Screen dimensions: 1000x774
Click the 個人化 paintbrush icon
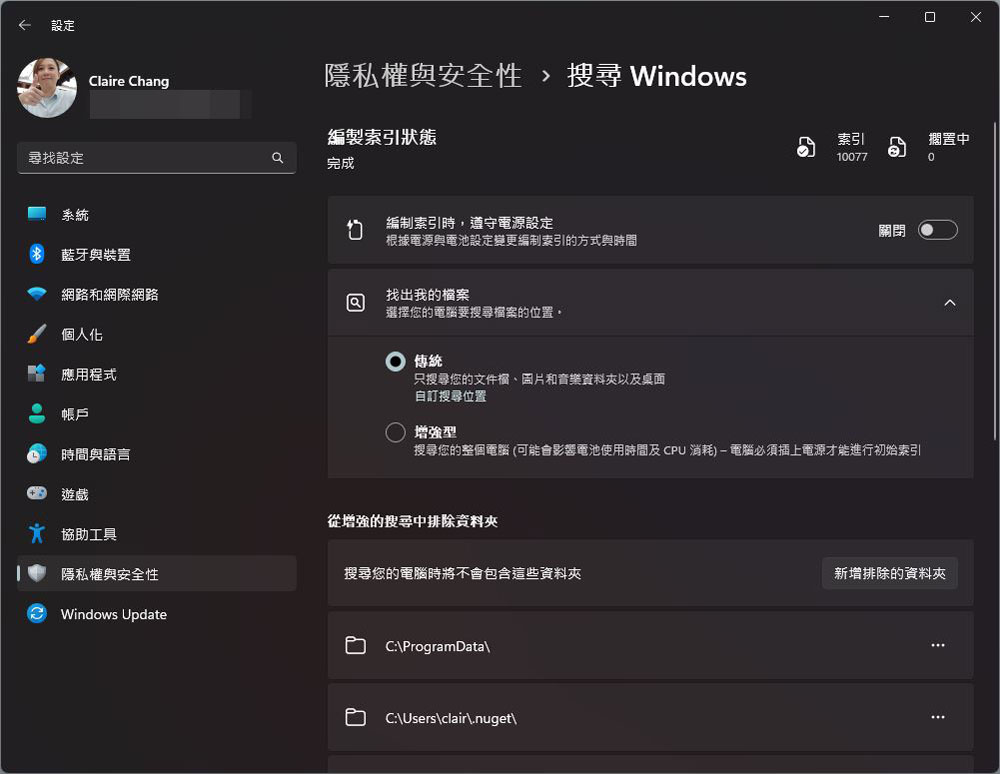pyautogui.click(x=37, y=333)
